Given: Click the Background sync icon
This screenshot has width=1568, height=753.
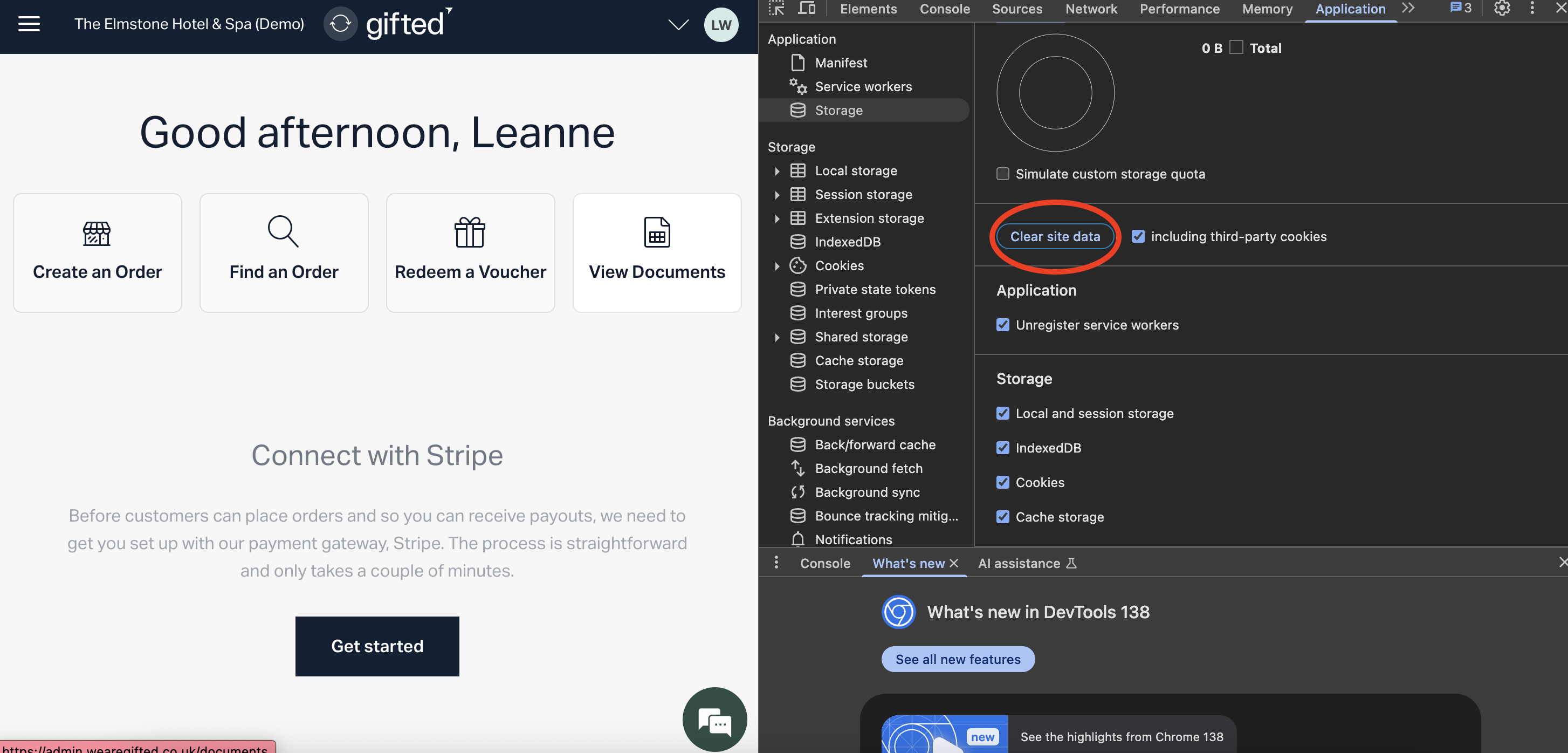Looking at the screenshot, I should pyautogui.click(x=797, y=492).
